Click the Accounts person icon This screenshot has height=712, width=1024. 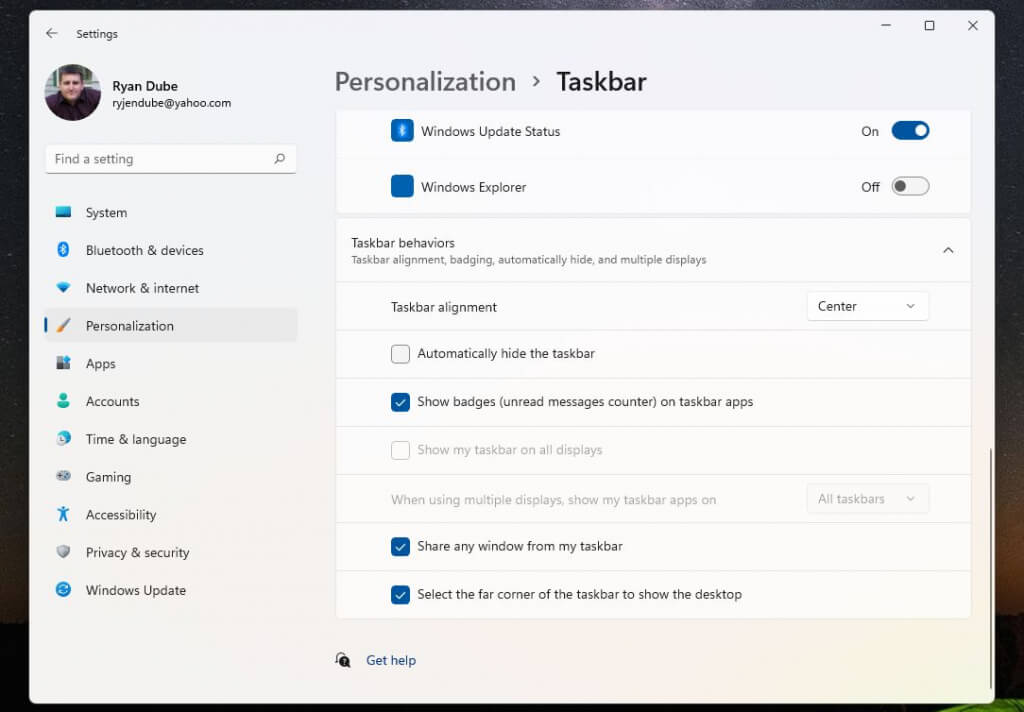(64, 401)
